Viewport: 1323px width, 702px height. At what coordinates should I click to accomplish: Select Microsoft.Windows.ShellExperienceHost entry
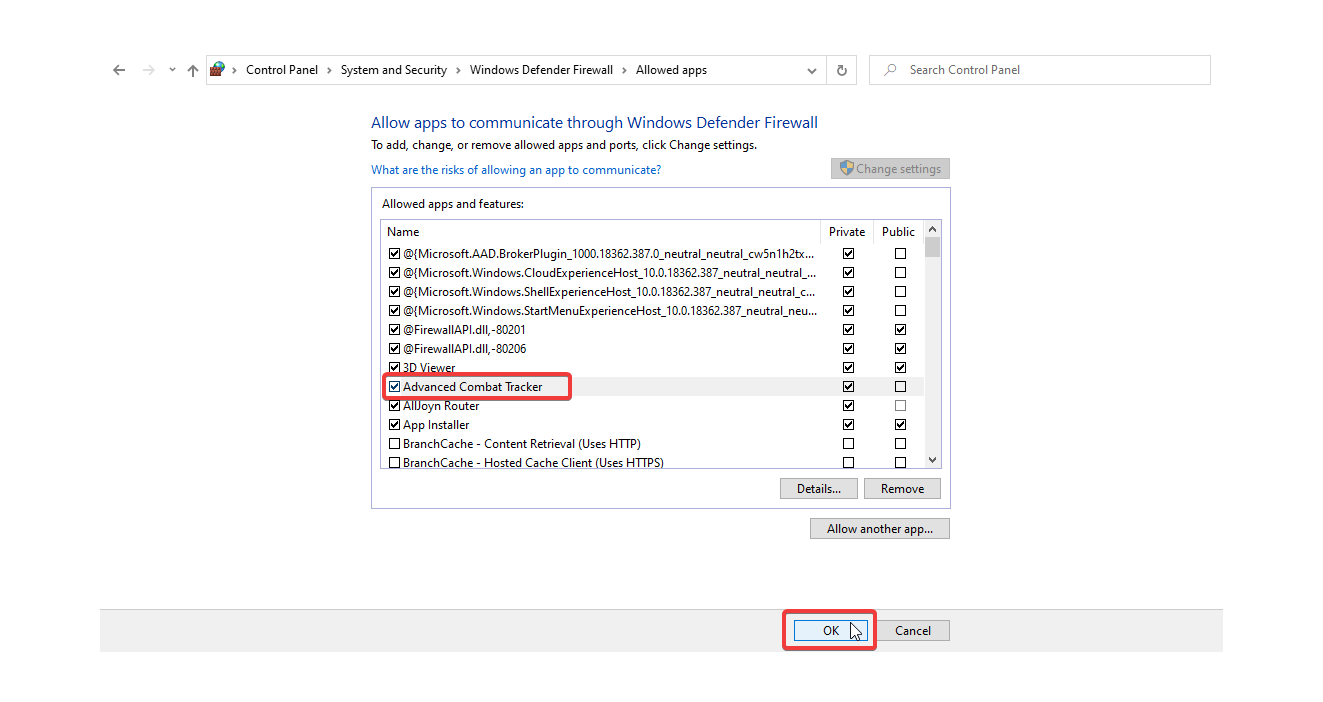[x=609, y=292]
